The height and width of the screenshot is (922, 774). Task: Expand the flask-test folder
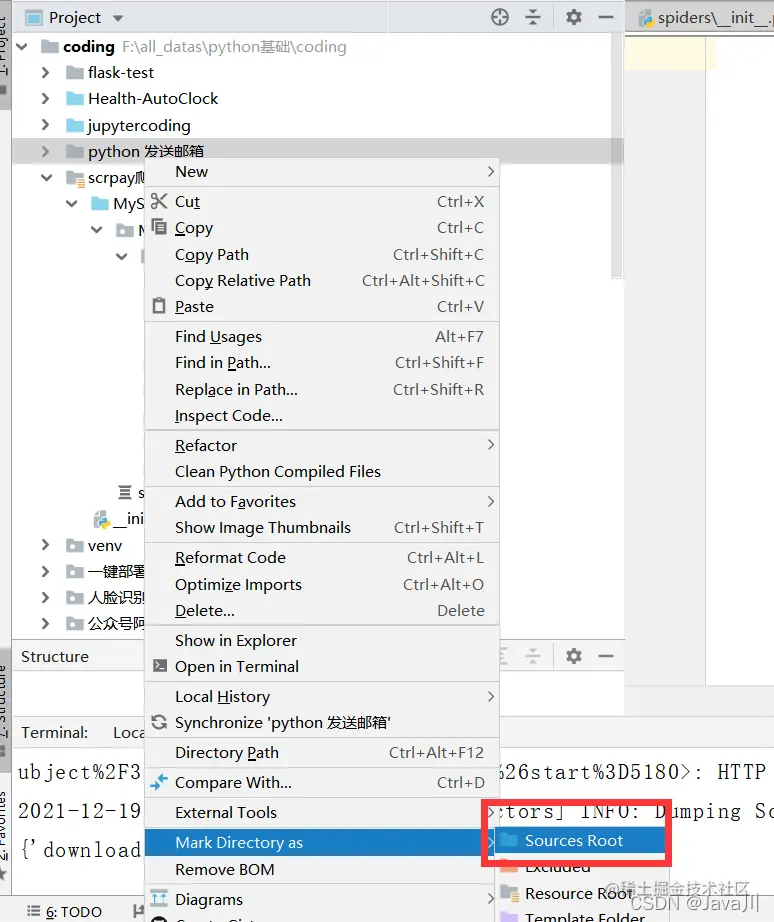[x=45, y=72]
